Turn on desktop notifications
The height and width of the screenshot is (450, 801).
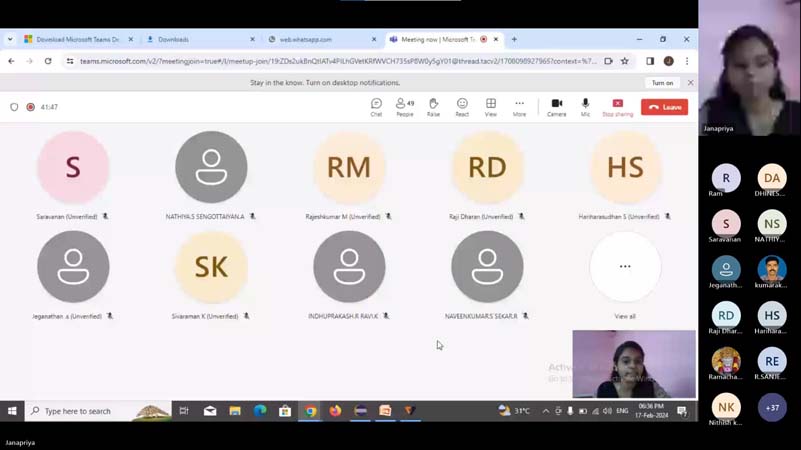pos(662,83)
